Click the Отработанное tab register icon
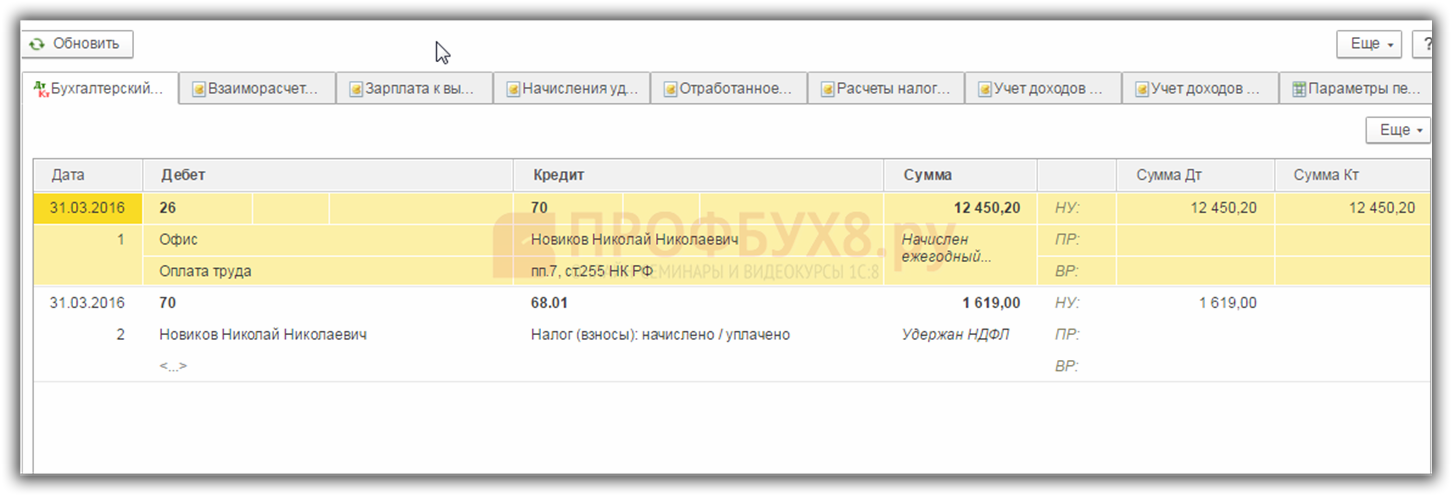Screen dimensions: 1452x496 [670, 90]
